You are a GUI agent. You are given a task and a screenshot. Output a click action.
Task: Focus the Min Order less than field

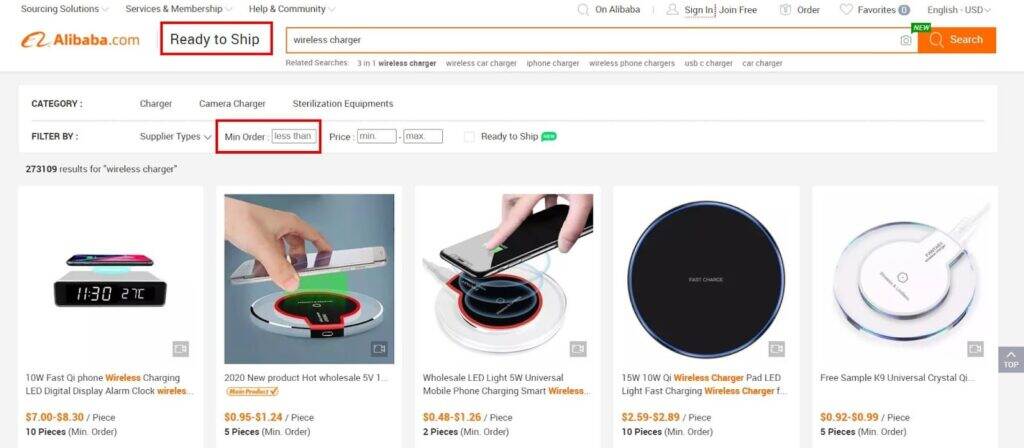point(295,136)
